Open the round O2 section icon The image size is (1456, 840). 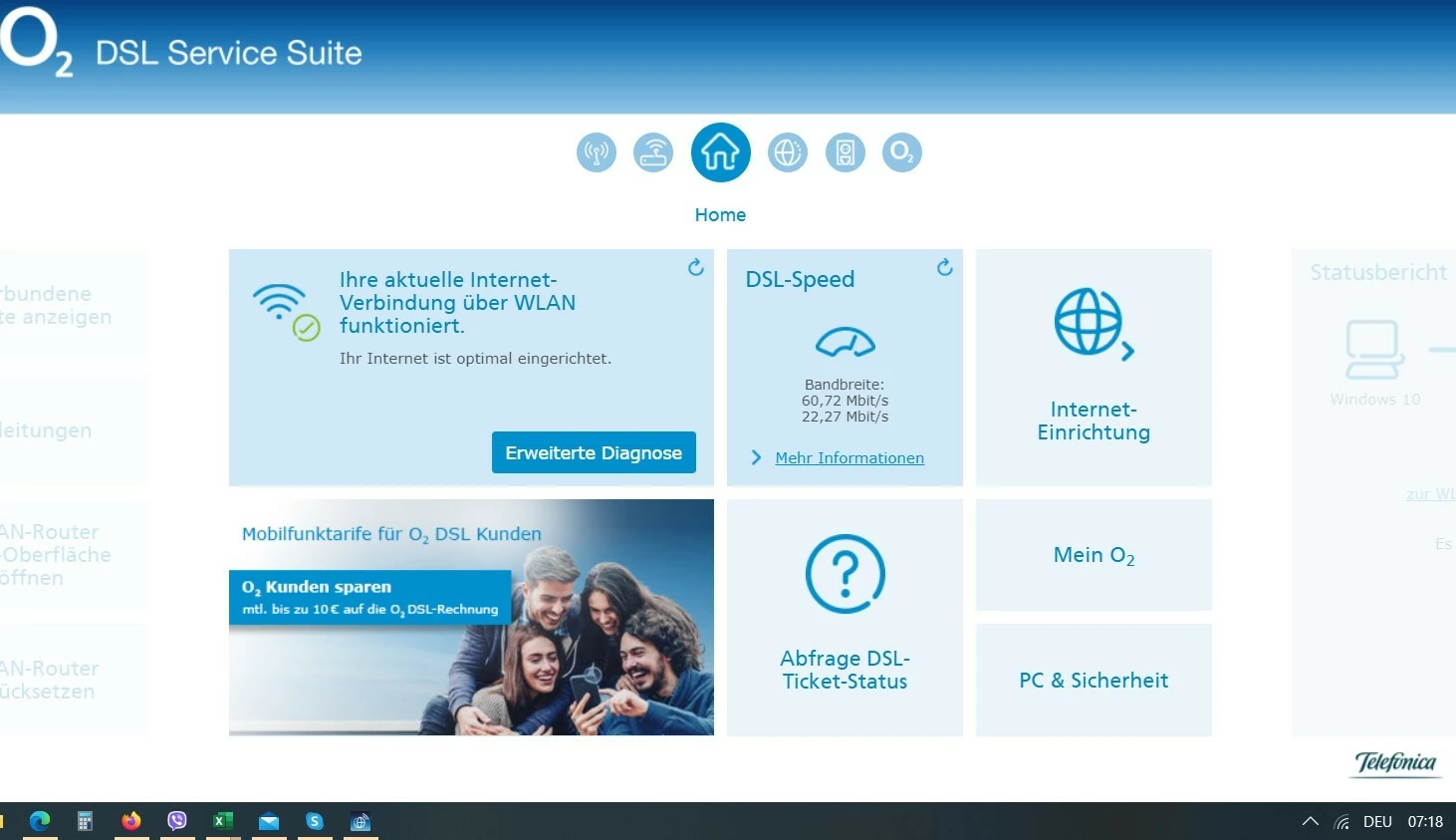tap(902, 152)
